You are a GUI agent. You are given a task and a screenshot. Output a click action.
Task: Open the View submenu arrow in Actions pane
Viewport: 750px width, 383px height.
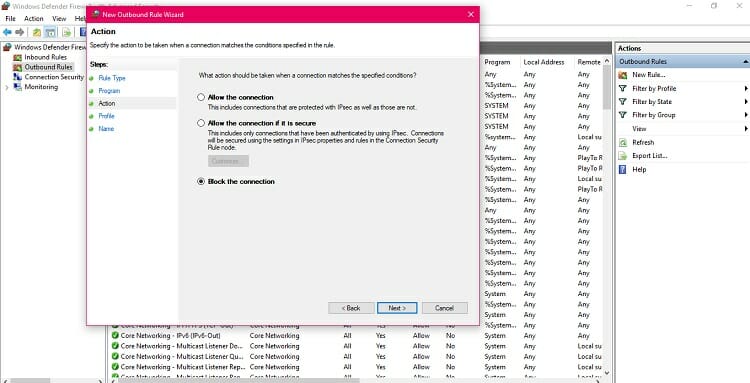coord(746,129)
